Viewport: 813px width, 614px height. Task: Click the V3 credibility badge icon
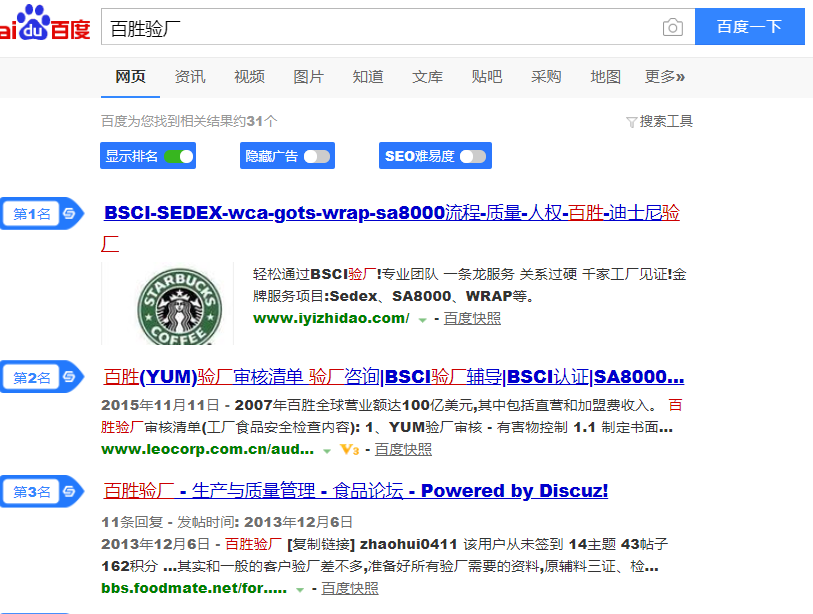pos(349,450)
